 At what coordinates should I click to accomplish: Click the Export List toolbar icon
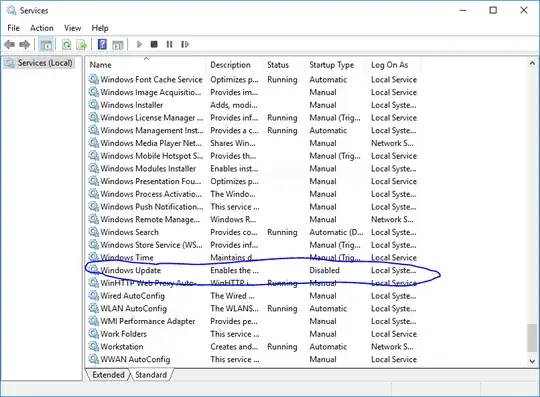point(82,44)
